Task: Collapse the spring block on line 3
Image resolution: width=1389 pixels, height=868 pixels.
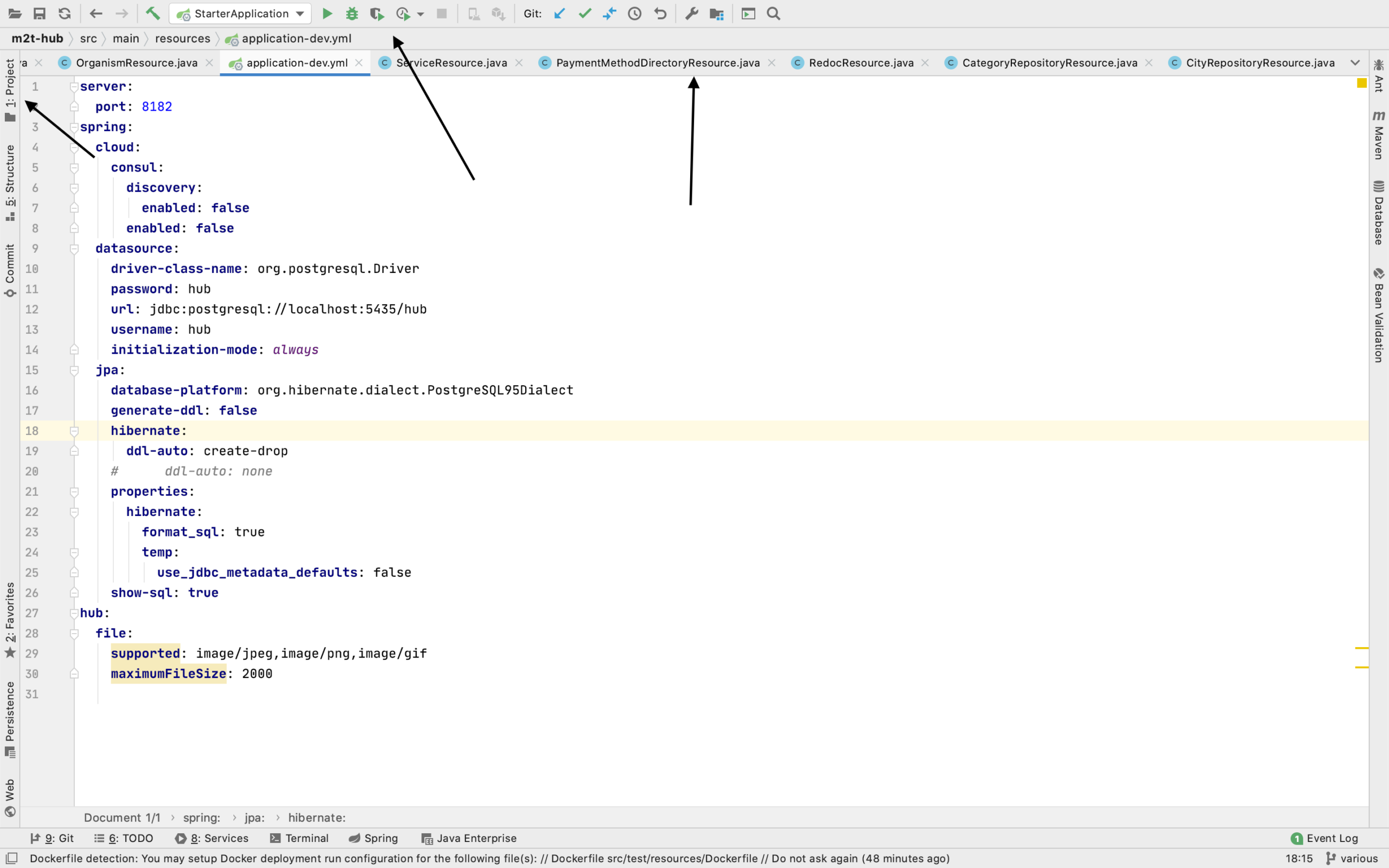Action: pyautogui.click(x=74, y=127)
